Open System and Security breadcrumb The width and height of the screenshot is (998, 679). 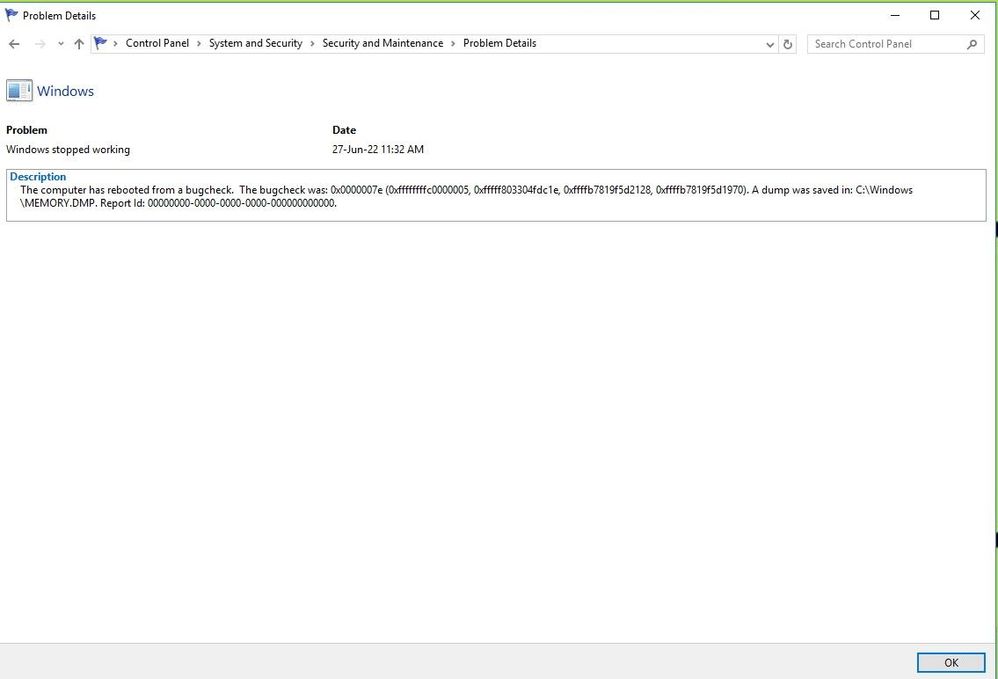[255, 43]
